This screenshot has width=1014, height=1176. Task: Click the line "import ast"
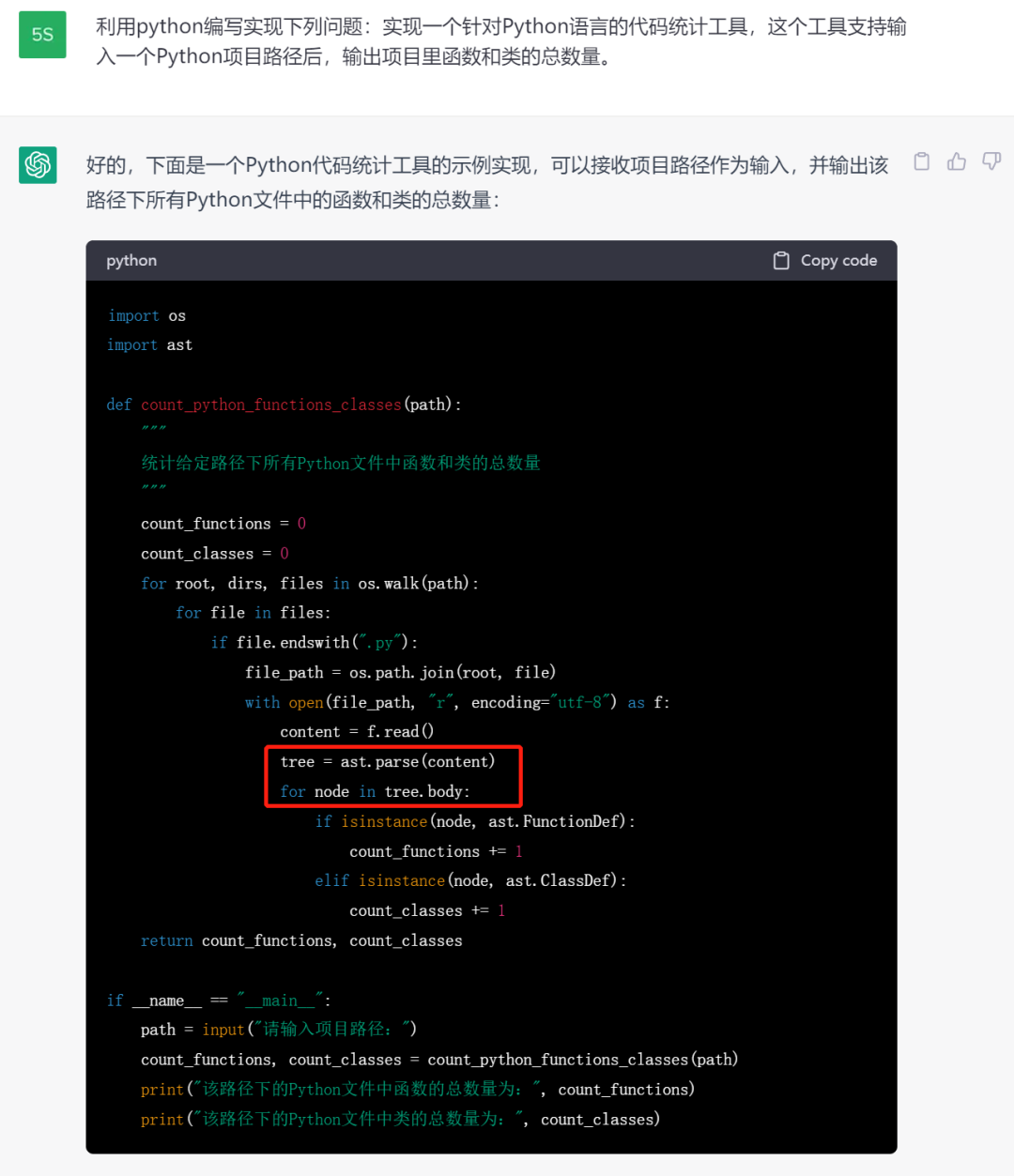click(149, 345)
